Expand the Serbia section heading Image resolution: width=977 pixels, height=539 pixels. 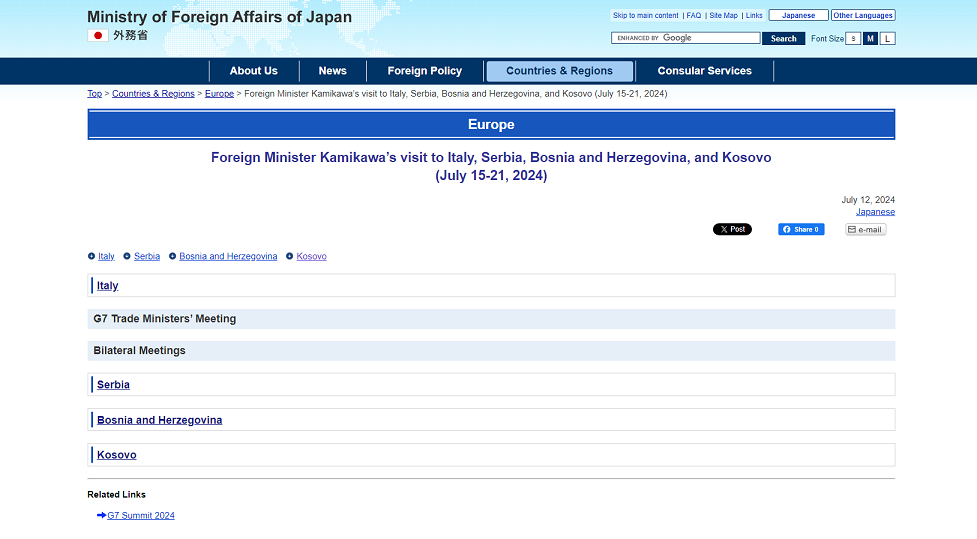[113, 384]
